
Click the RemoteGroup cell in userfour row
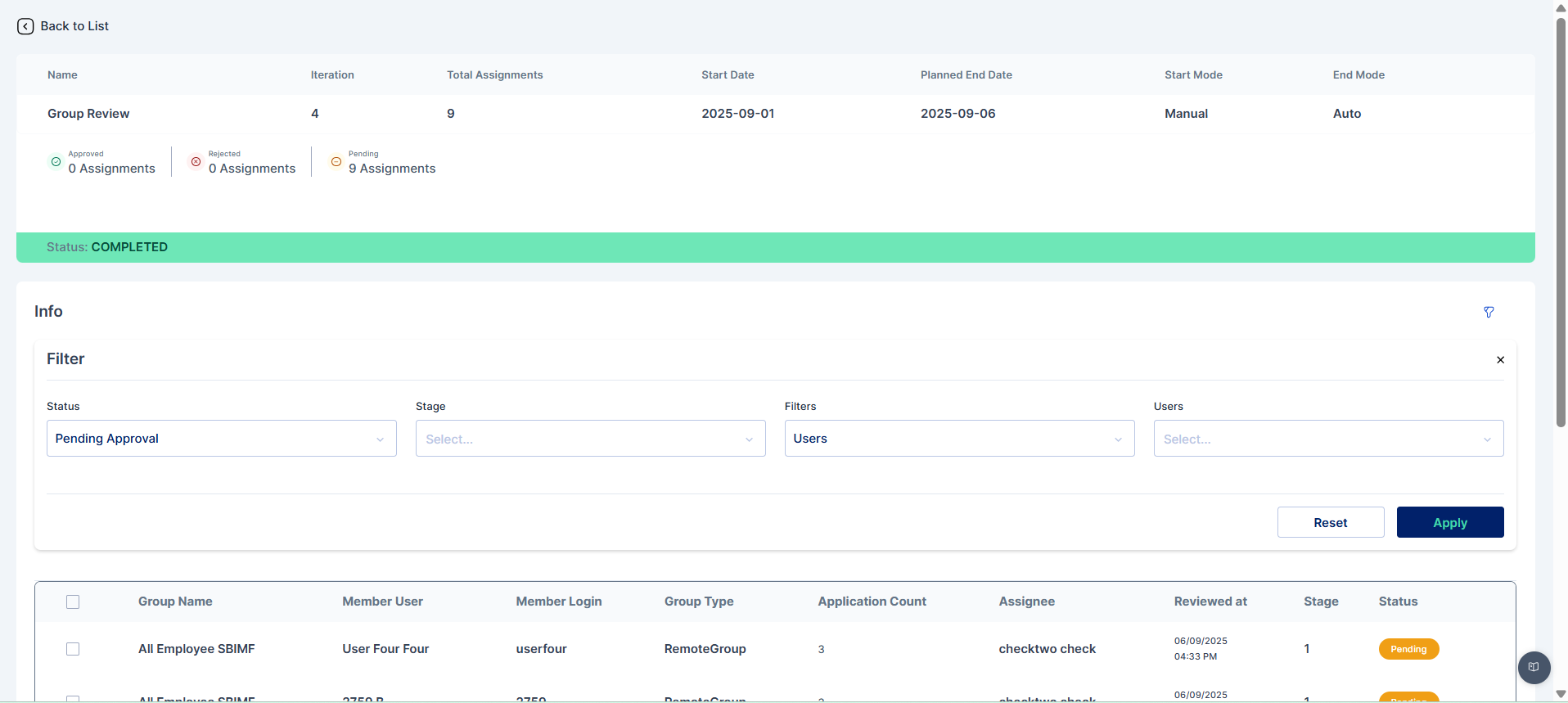(x=705, y=649)
